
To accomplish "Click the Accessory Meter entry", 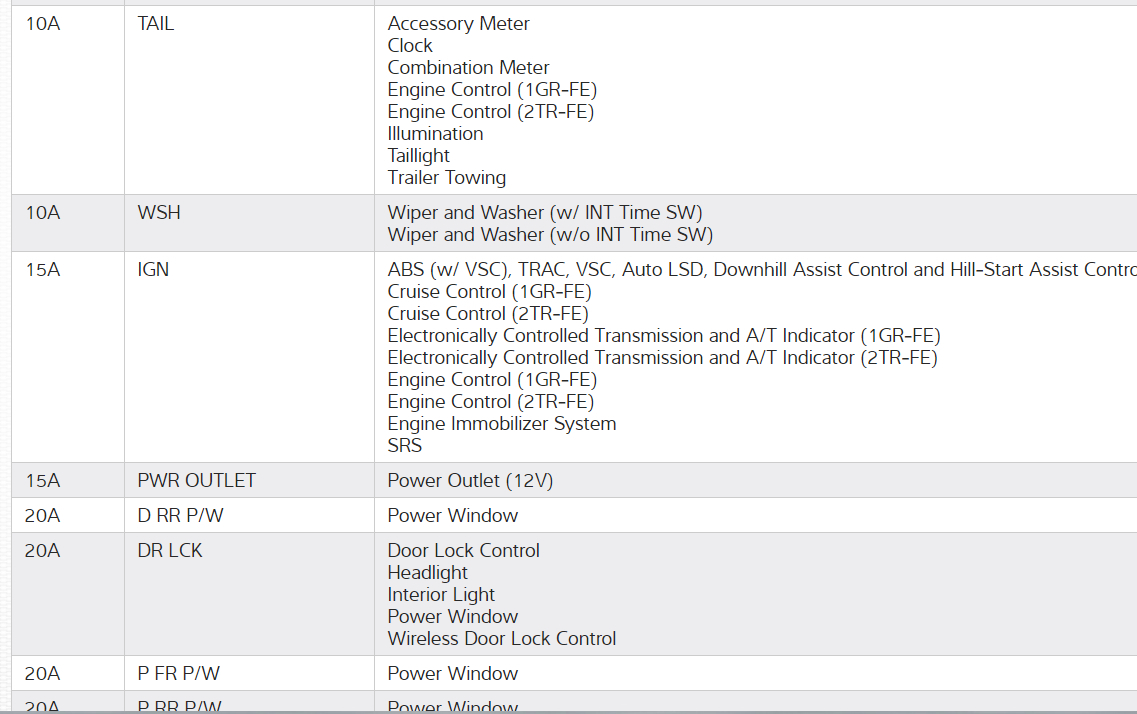I will click(x=458, y=24).
